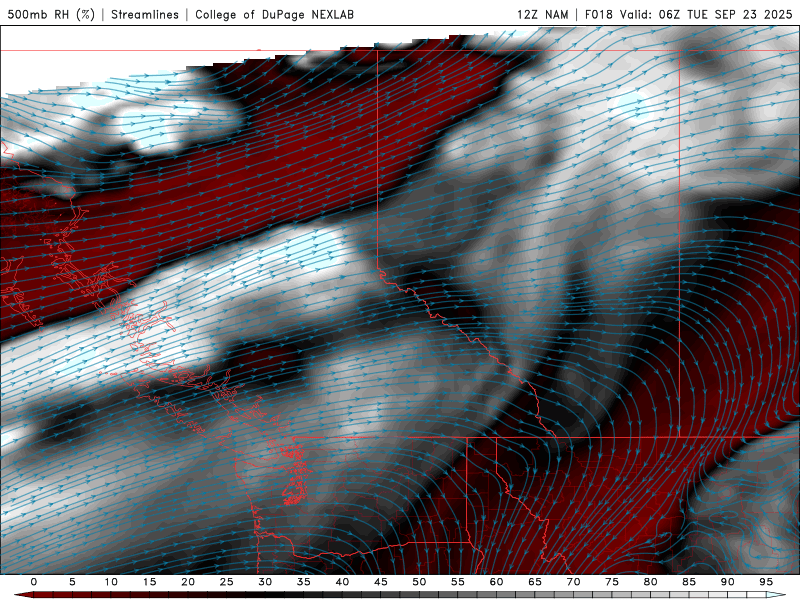
Task: Click the '25' label on the color scale
Action: click(x=226, y=582)
